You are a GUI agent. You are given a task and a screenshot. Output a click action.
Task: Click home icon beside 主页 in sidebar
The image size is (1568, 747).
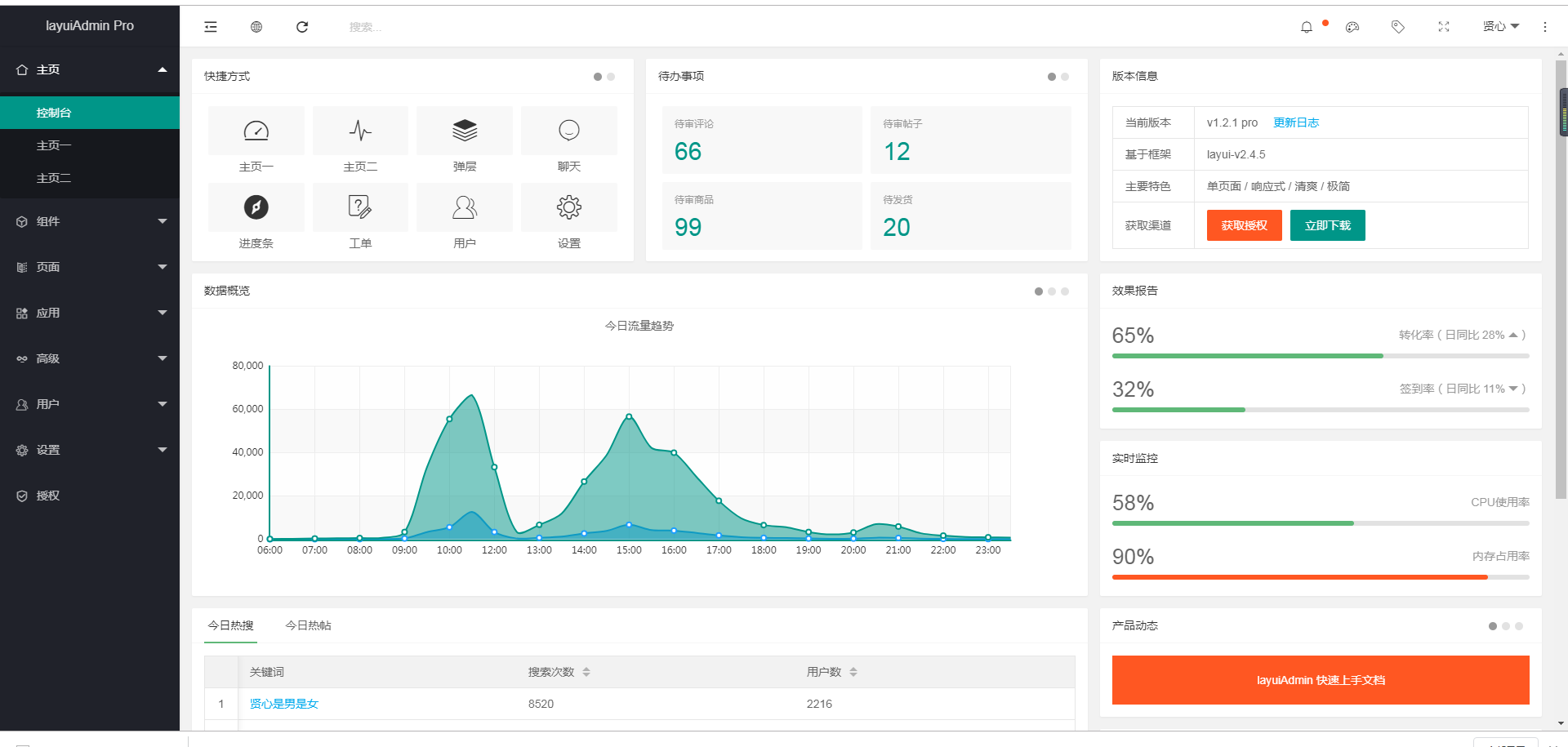coord(22,70)
